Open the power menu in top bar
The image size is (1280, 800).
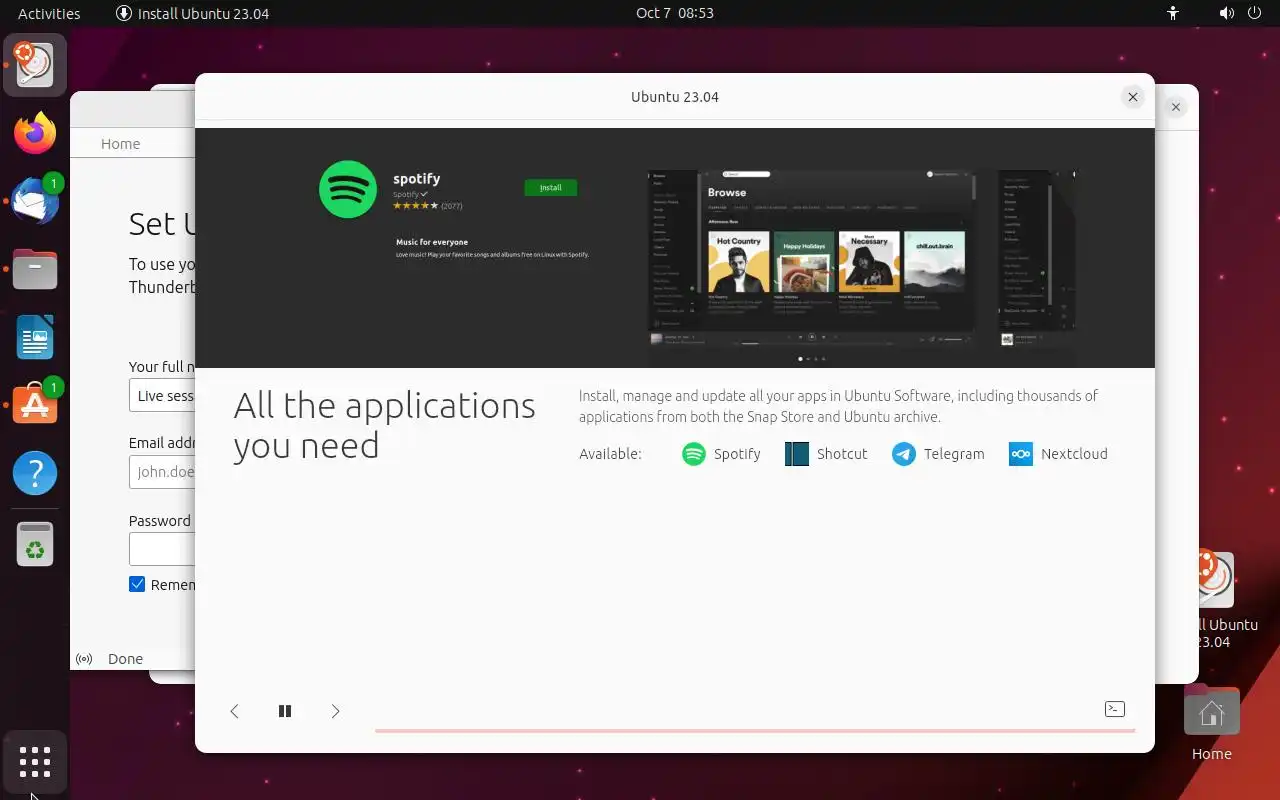click(1254, 13)
